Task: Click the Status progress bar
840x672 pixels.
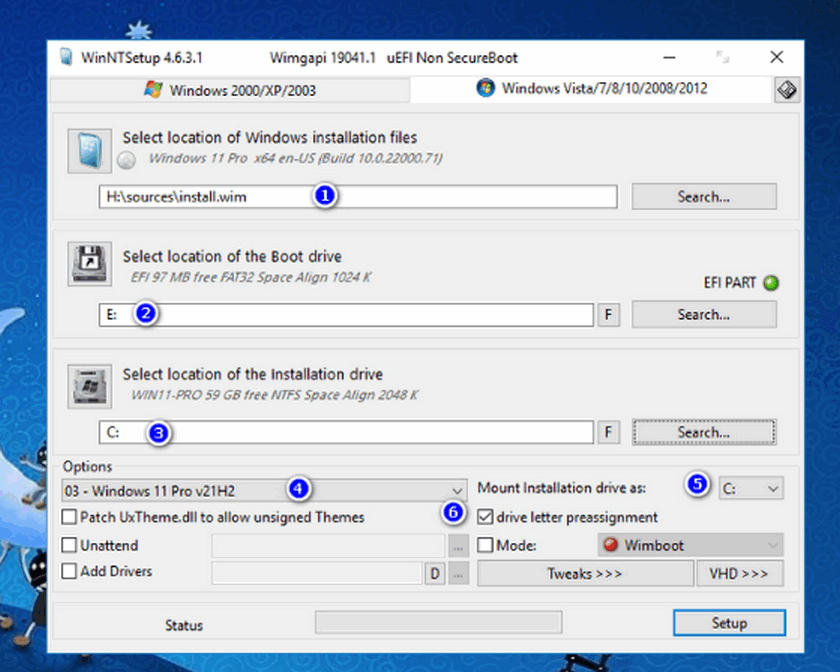Action: [x=438, y=622]
